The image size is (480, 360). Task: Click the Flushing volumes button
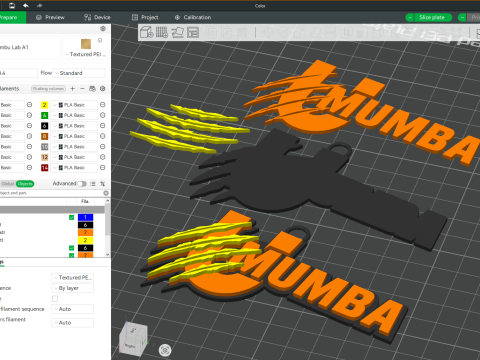(48, 89)
